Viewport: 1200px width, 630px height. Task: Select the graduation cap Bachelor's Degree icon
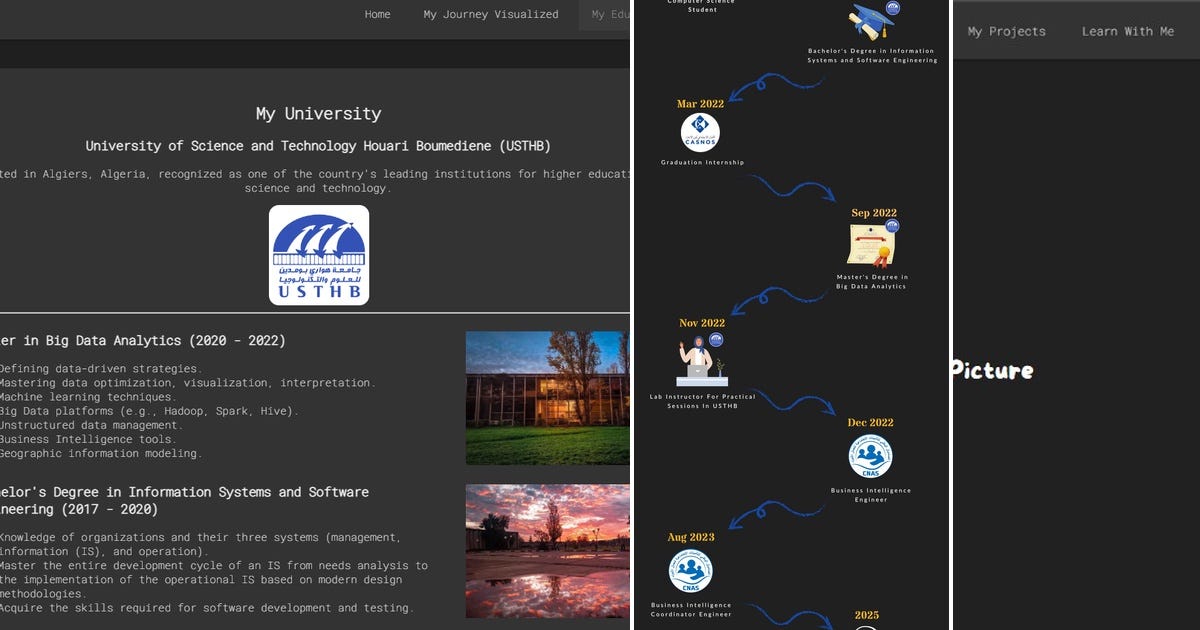click(x=871, y=18)
